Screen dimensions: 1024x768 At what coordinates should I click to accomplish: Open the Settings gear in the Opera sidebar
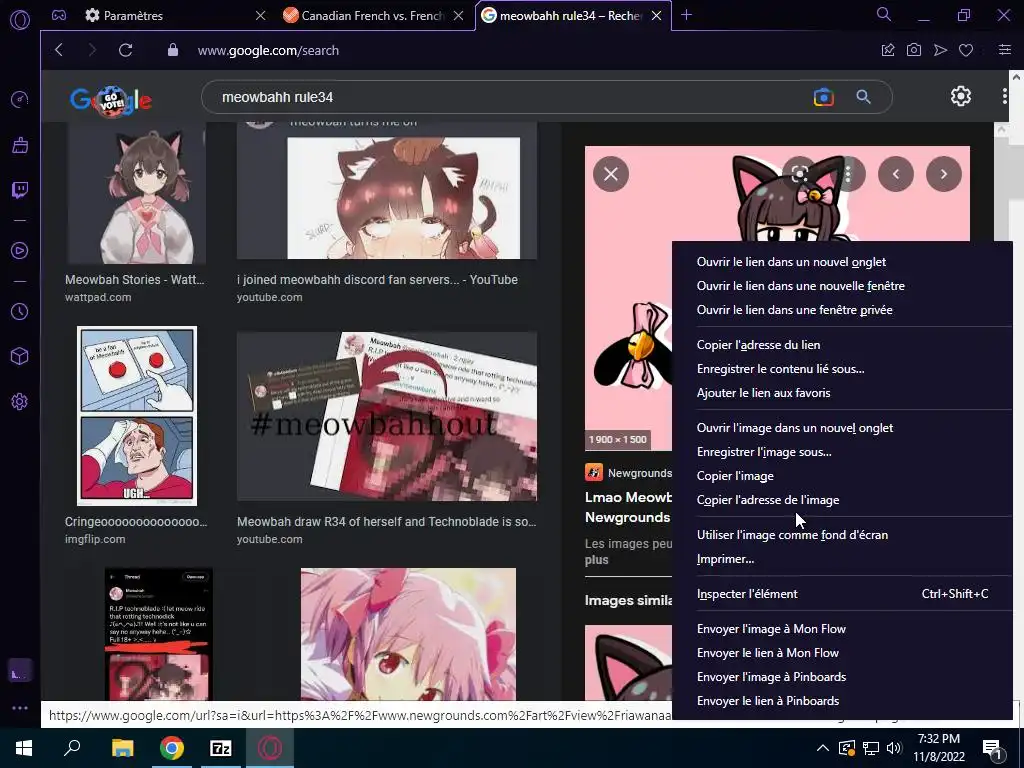click(20, 402)
